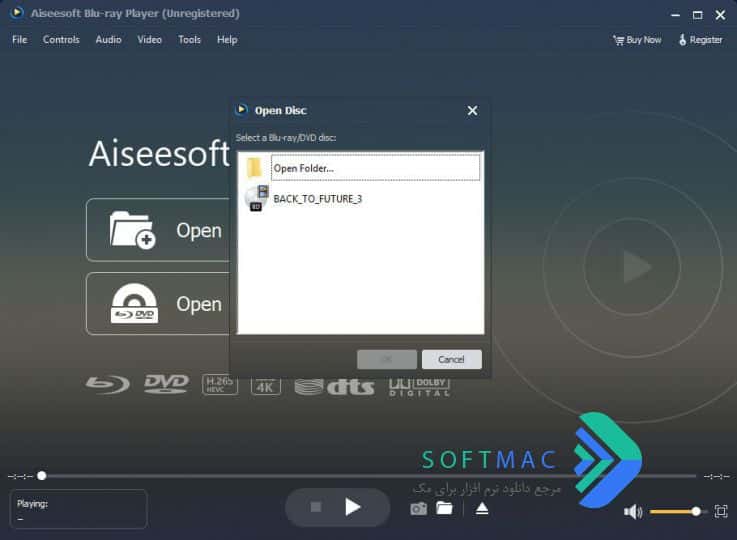Click the Play button in the control bar
Image resolution: width=737 pixels, height=540 pixels.
point(353,507)
